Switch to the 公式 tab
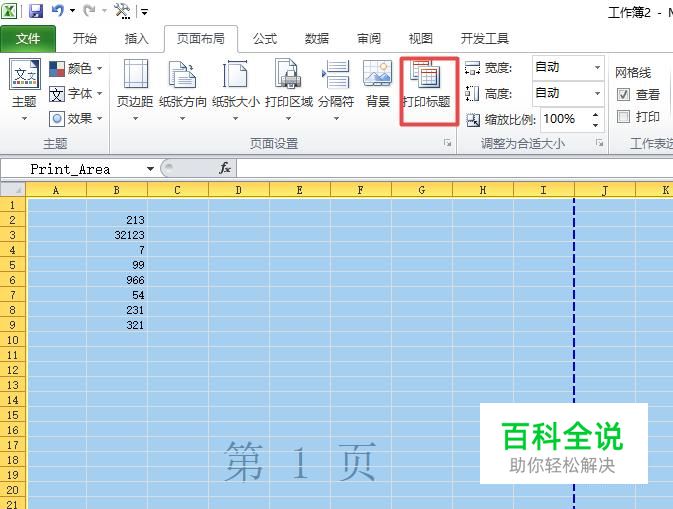This screenshot has height=509, width=673. coord(265,39)
